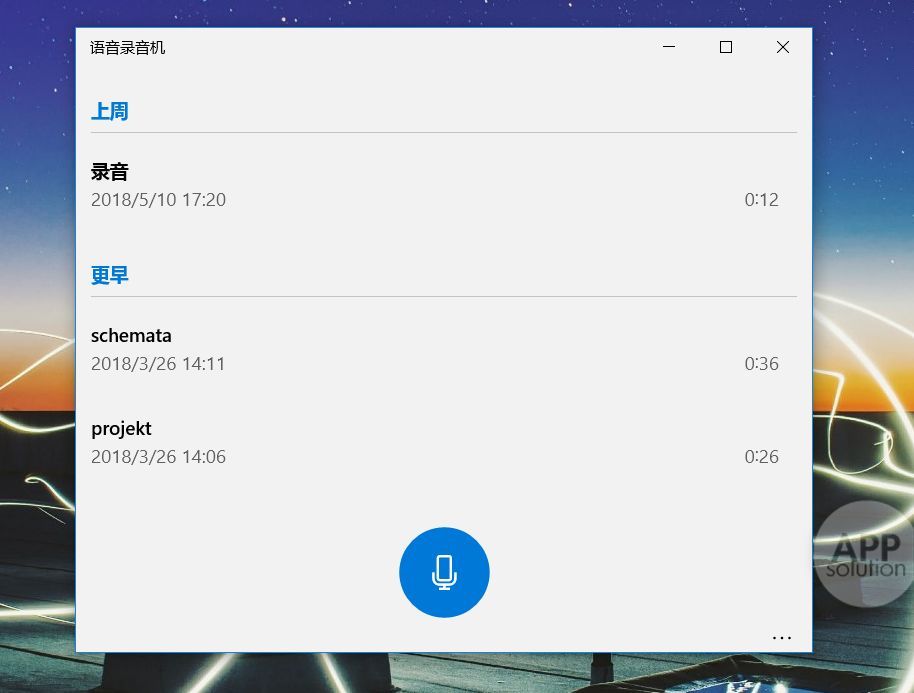Minimize the voice recorder window
This screenshot has height=693, width=914.
click(x=669, y=47)
